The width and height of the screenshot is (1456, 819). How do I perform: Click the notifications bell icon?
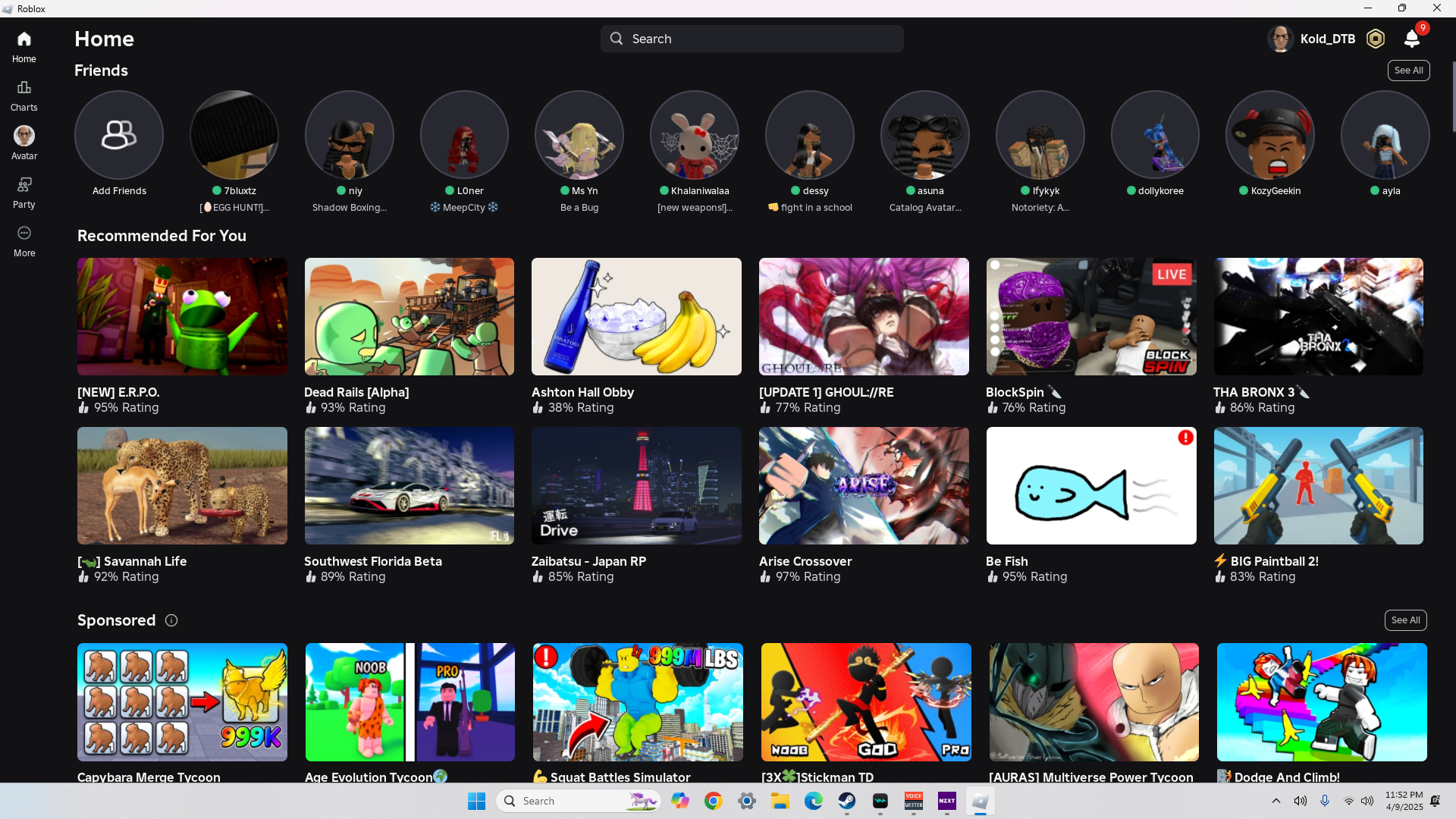(1411, 39)
